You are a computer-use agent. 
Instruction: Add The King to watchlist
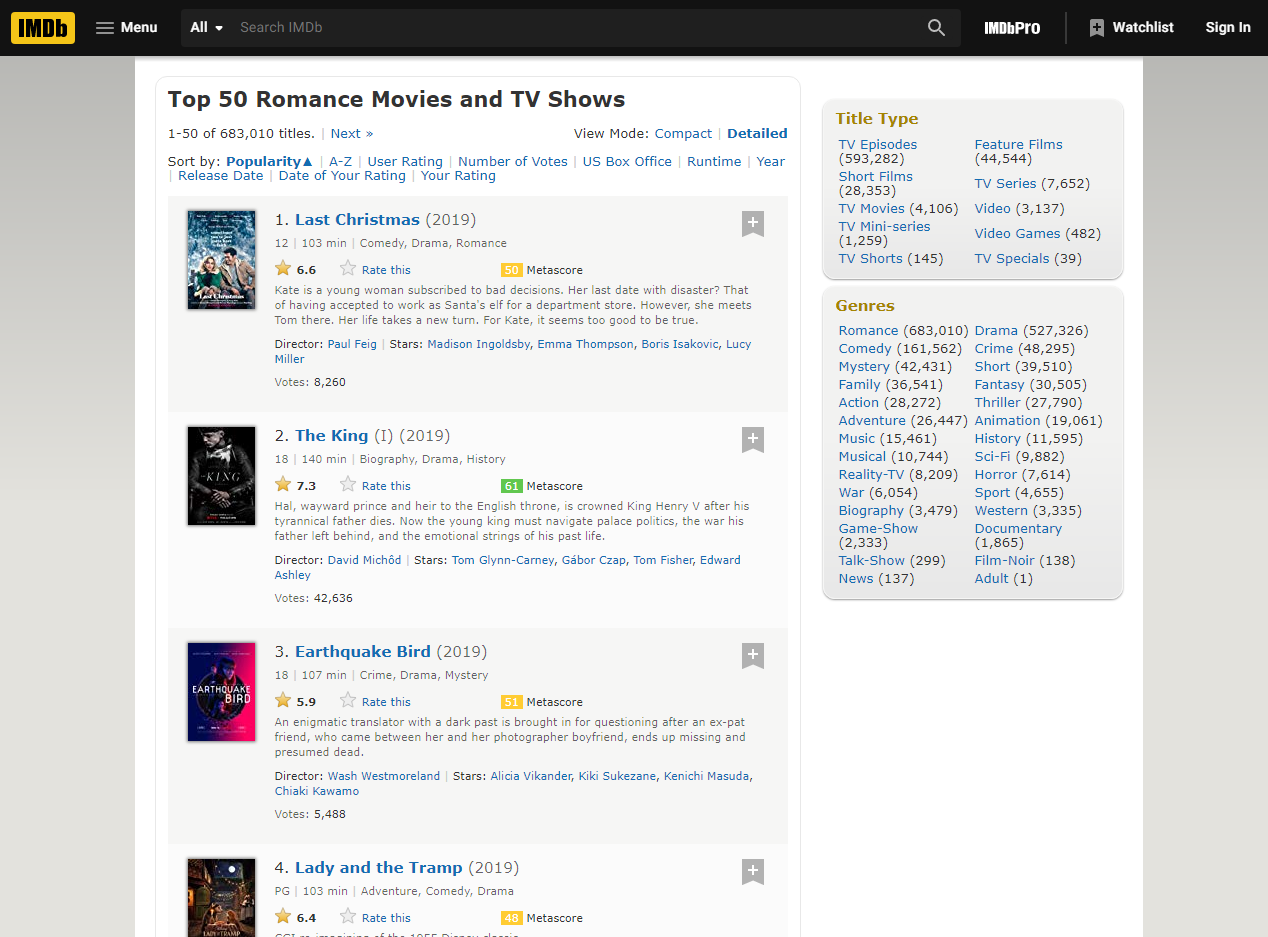tap(753, 440)
